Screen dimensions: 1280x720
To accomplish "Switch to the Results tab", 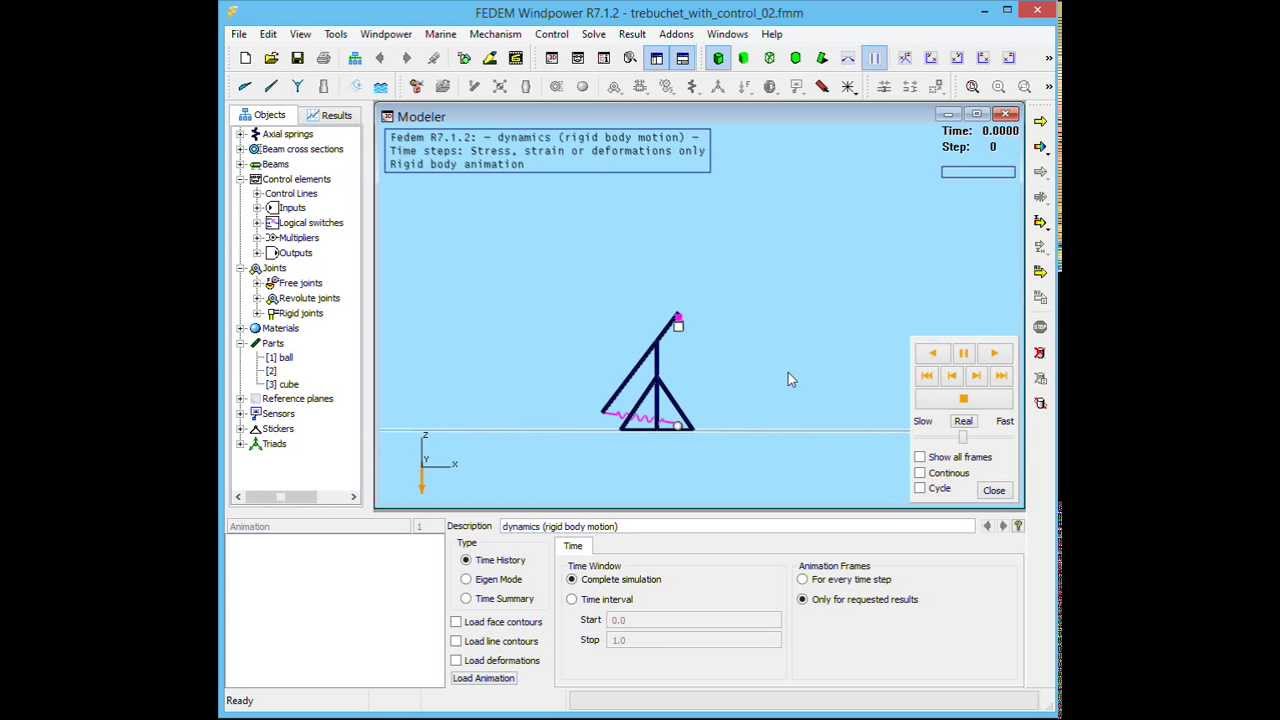I will pyautogui.click(x=329, y=115).
